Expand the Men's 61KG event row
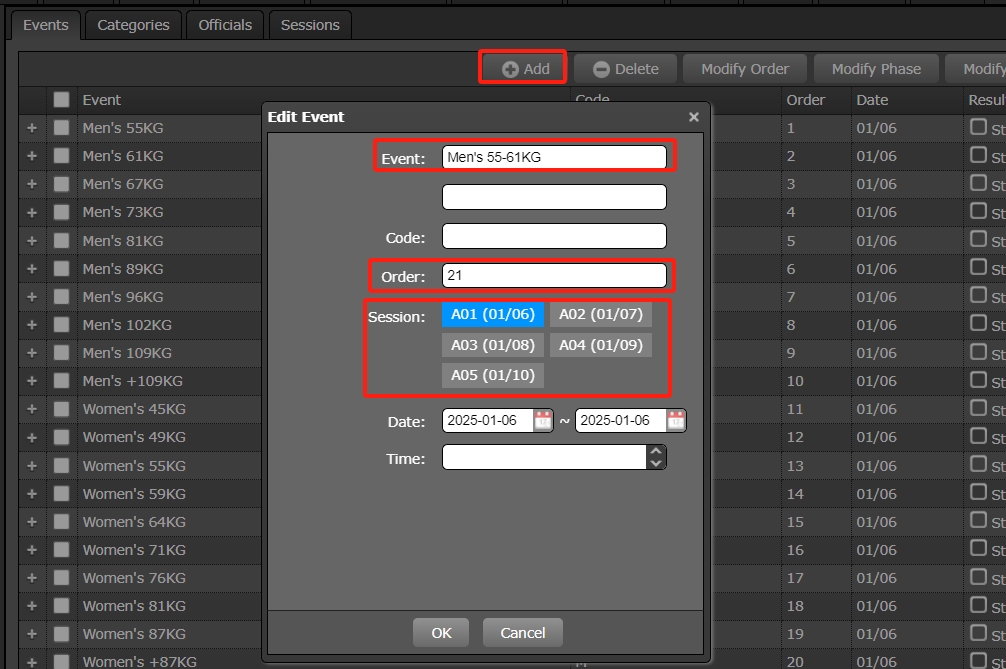 coord(31,156)
